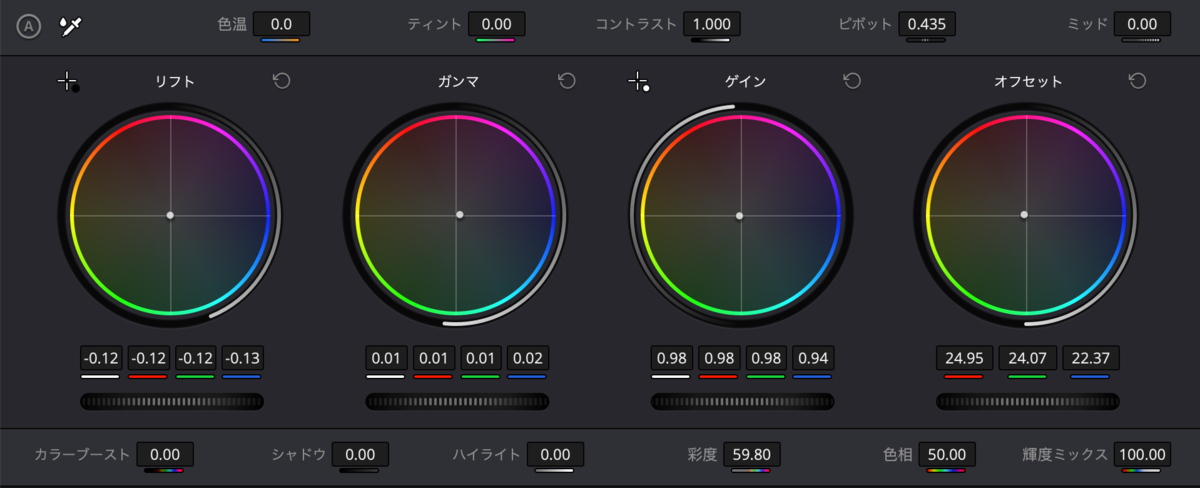This screenshot has height=488, width=1200.
Task: Click the コントラスト label text
Action: coord(635,23)
